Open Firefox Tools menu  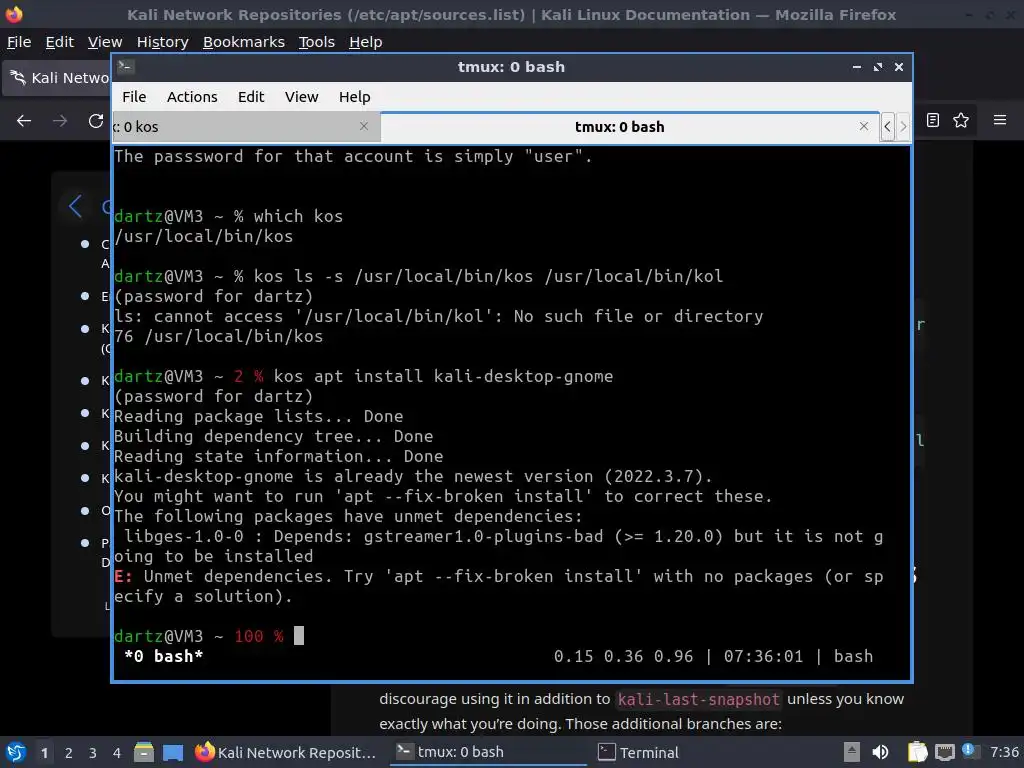coord(317,42)
